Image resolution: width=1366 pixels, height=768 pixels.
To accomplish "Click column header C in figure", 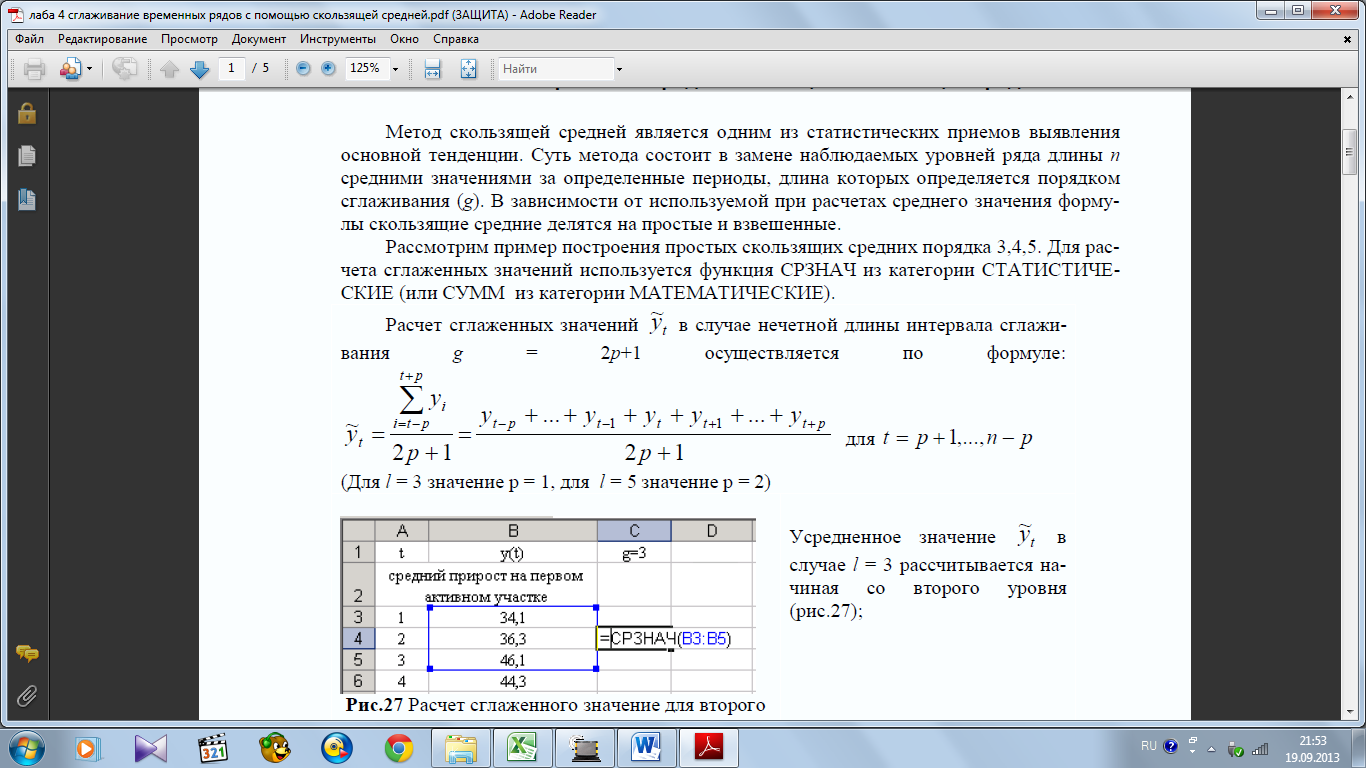I will (634, 531).
